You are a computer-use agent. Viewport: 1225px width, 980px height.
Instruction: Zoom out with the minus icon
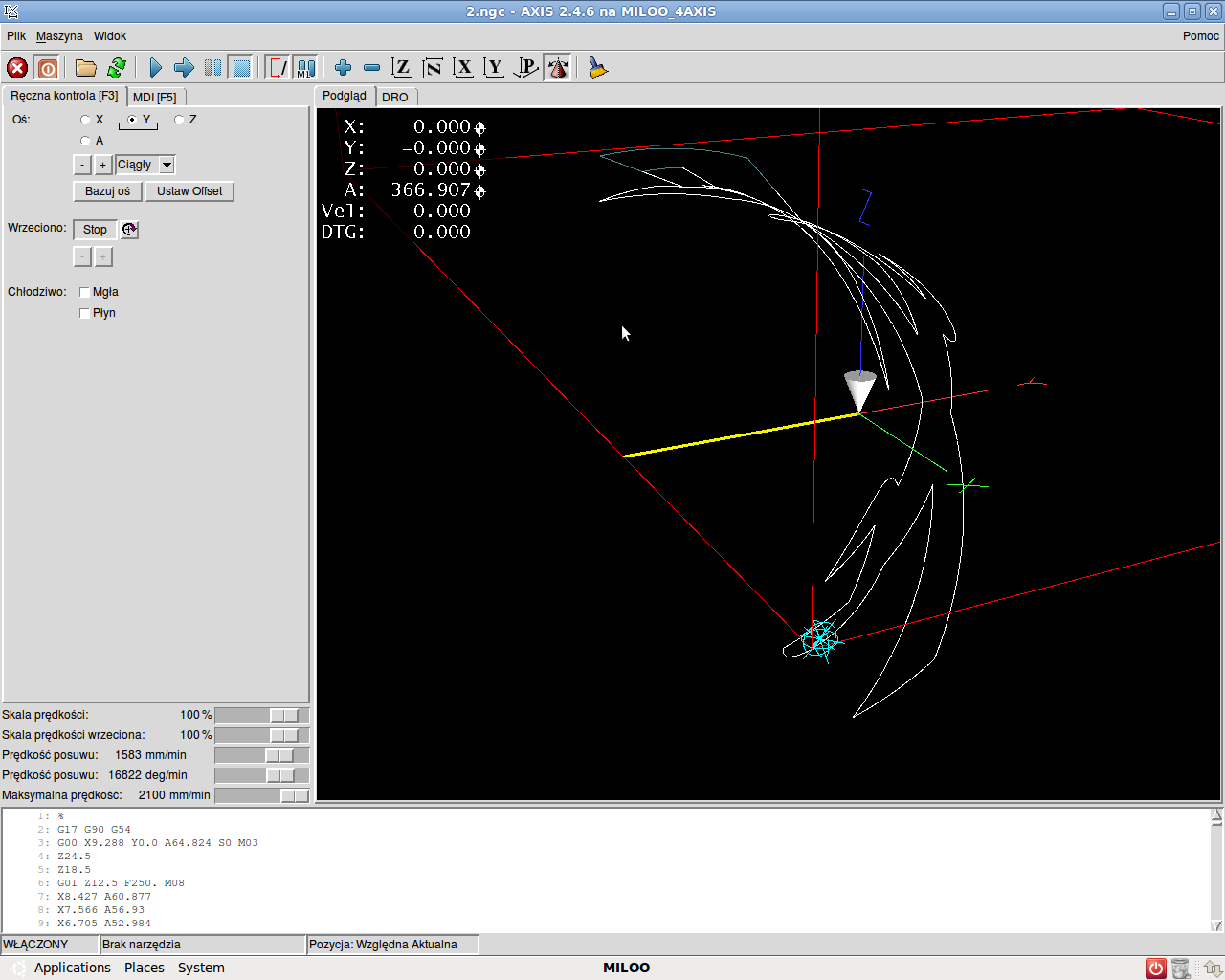(x=372, y=68)
